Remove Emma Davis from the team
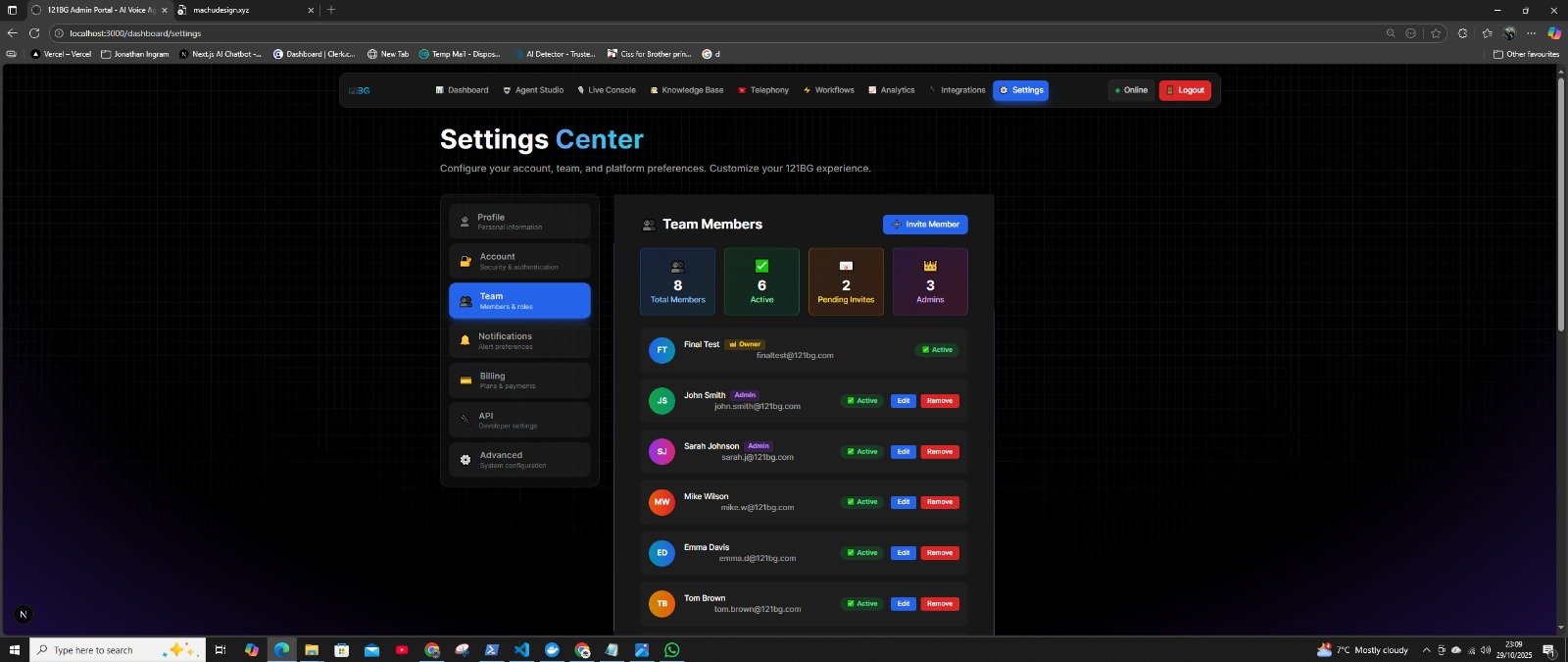 pos(940,553)
